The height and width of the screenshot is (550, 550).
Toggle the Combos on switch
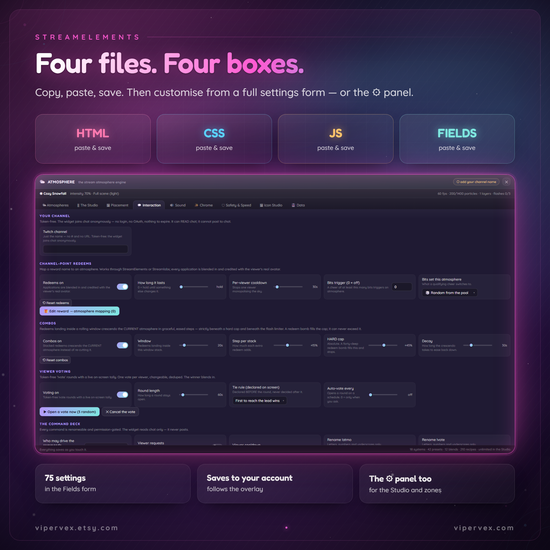tap(122, 346)
